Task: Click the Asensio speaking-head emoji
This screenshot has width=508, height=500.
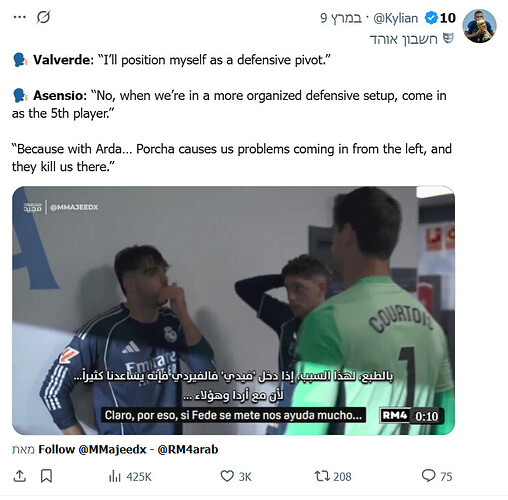Action: pos(20,96)
